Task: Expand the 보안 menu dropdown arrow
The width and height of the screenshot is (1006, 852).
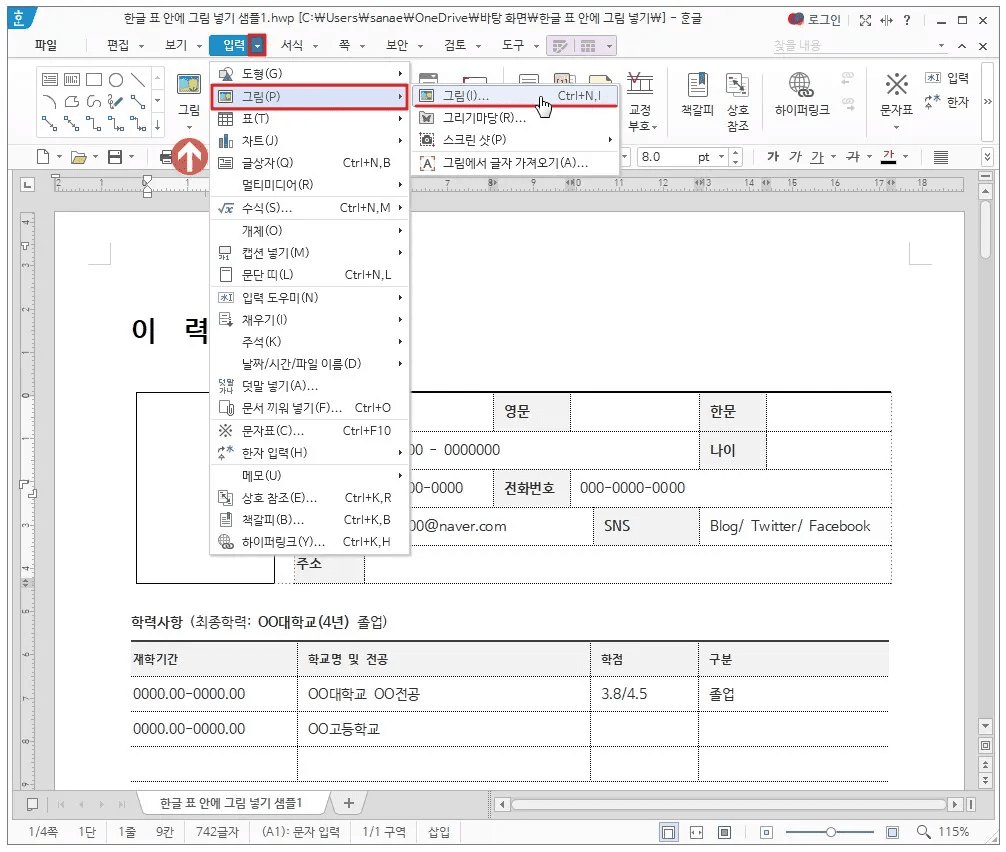Action: pos(420,46)
